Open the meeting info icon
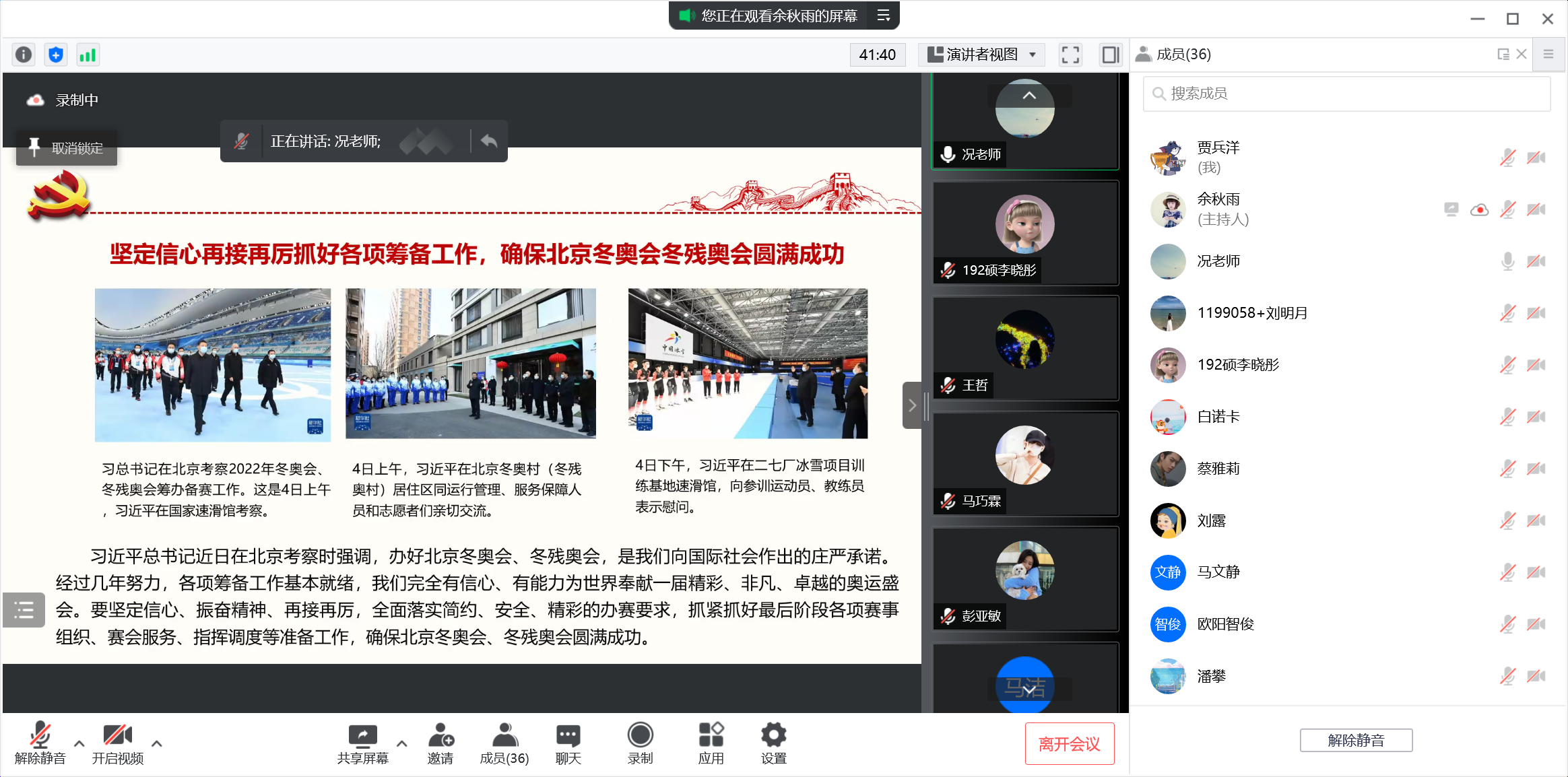 [x=24, y=55]
